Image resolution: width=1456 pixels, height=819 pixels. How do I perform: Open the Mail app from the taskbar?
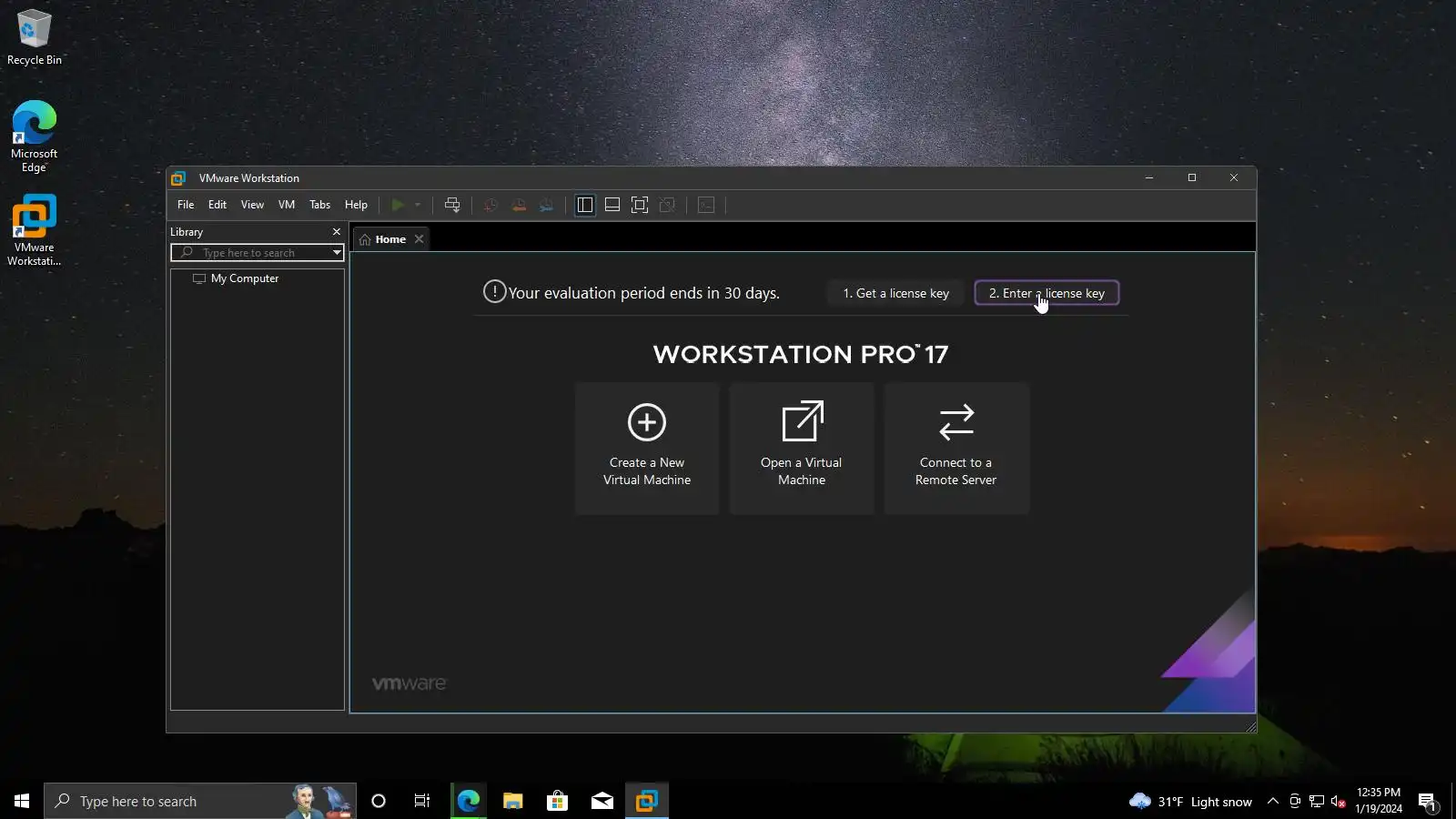point(602,801)
